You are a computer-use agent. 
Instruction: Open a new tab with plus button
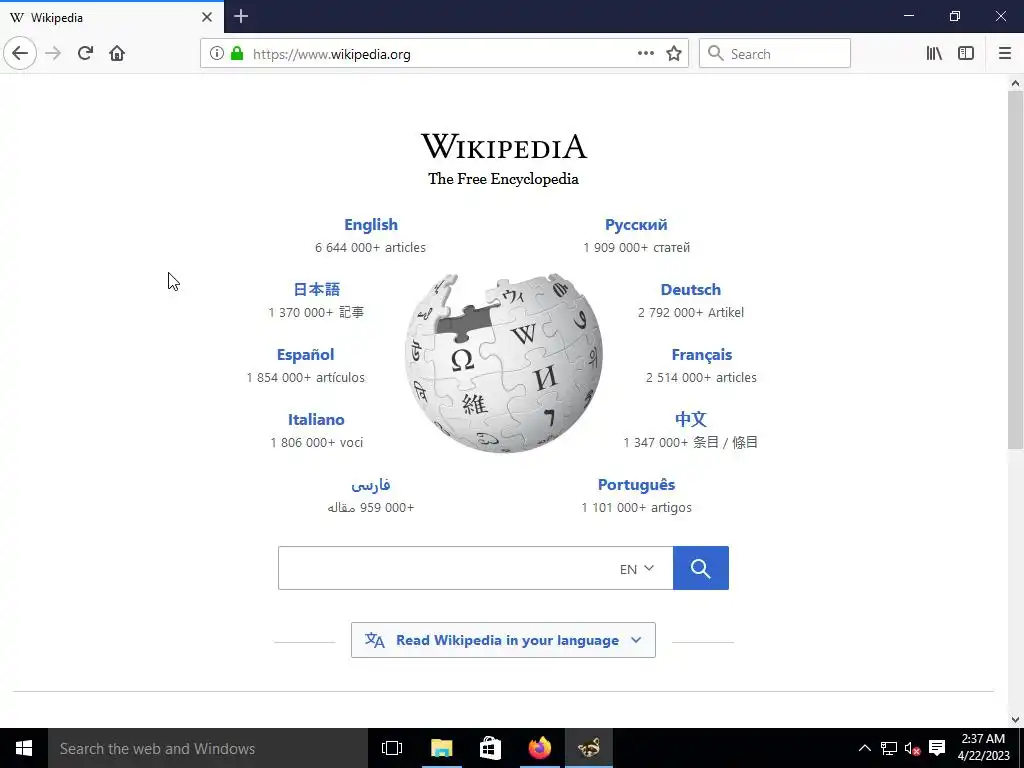241,16
